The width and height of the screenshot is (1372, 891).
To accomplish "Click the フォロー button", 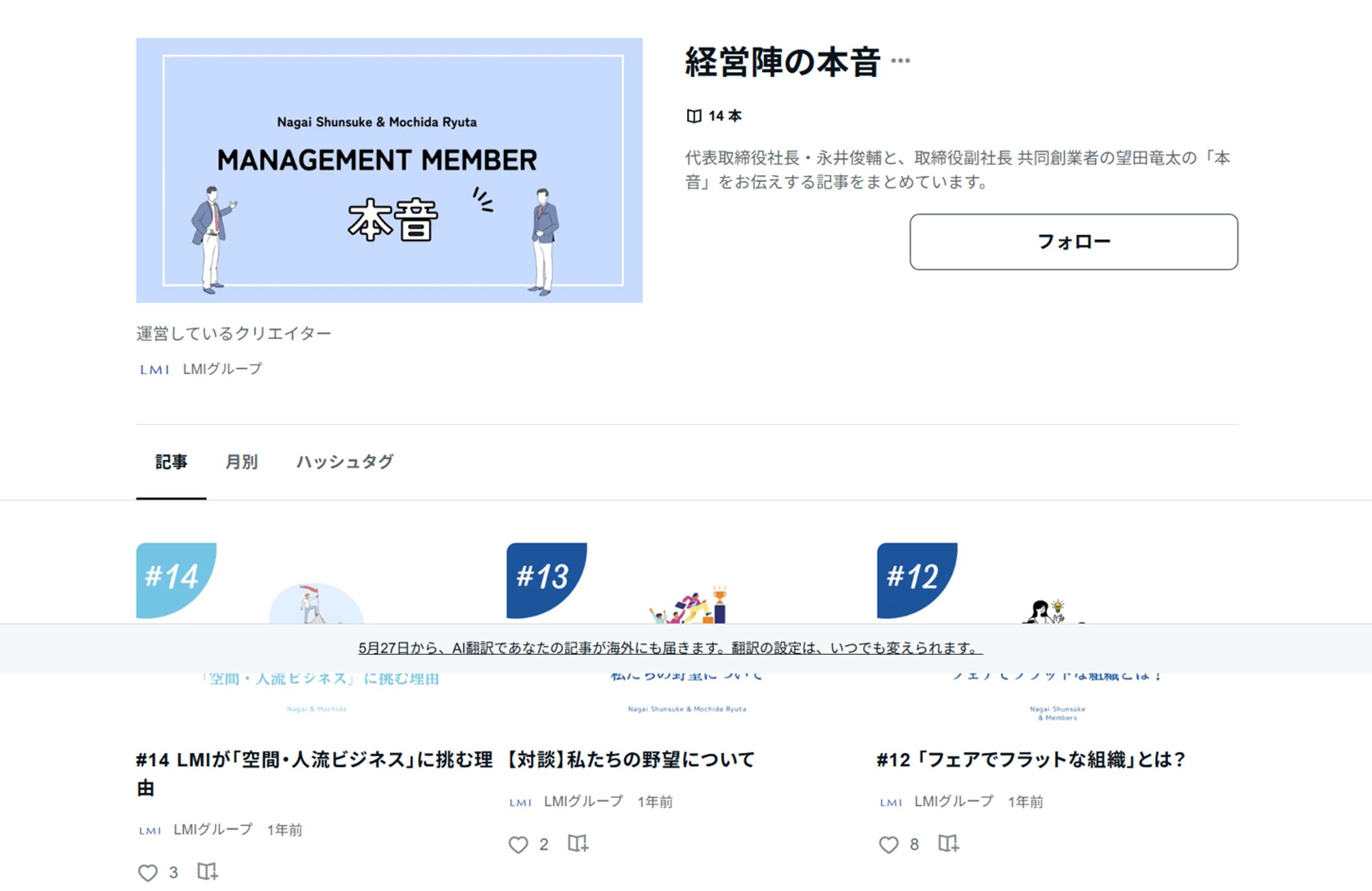I will tap(1074, 242).
